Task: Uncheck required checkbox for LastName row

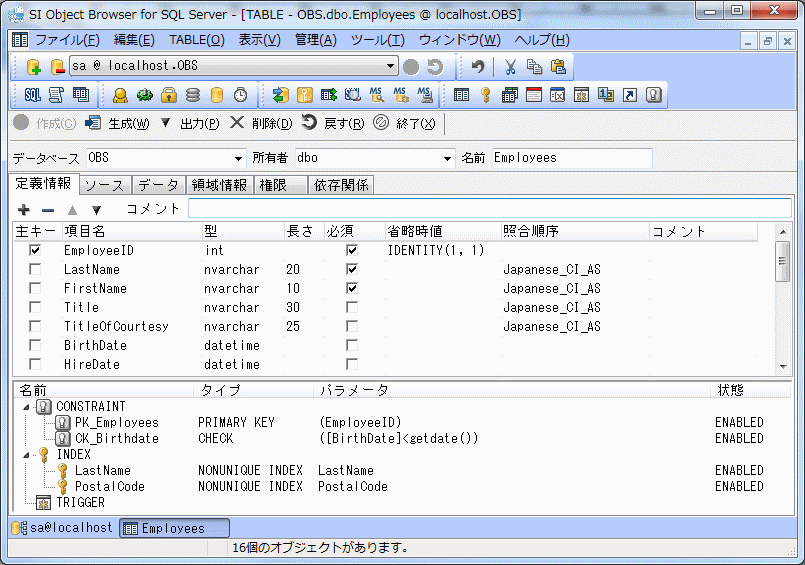Action: [x=351, y=270]
